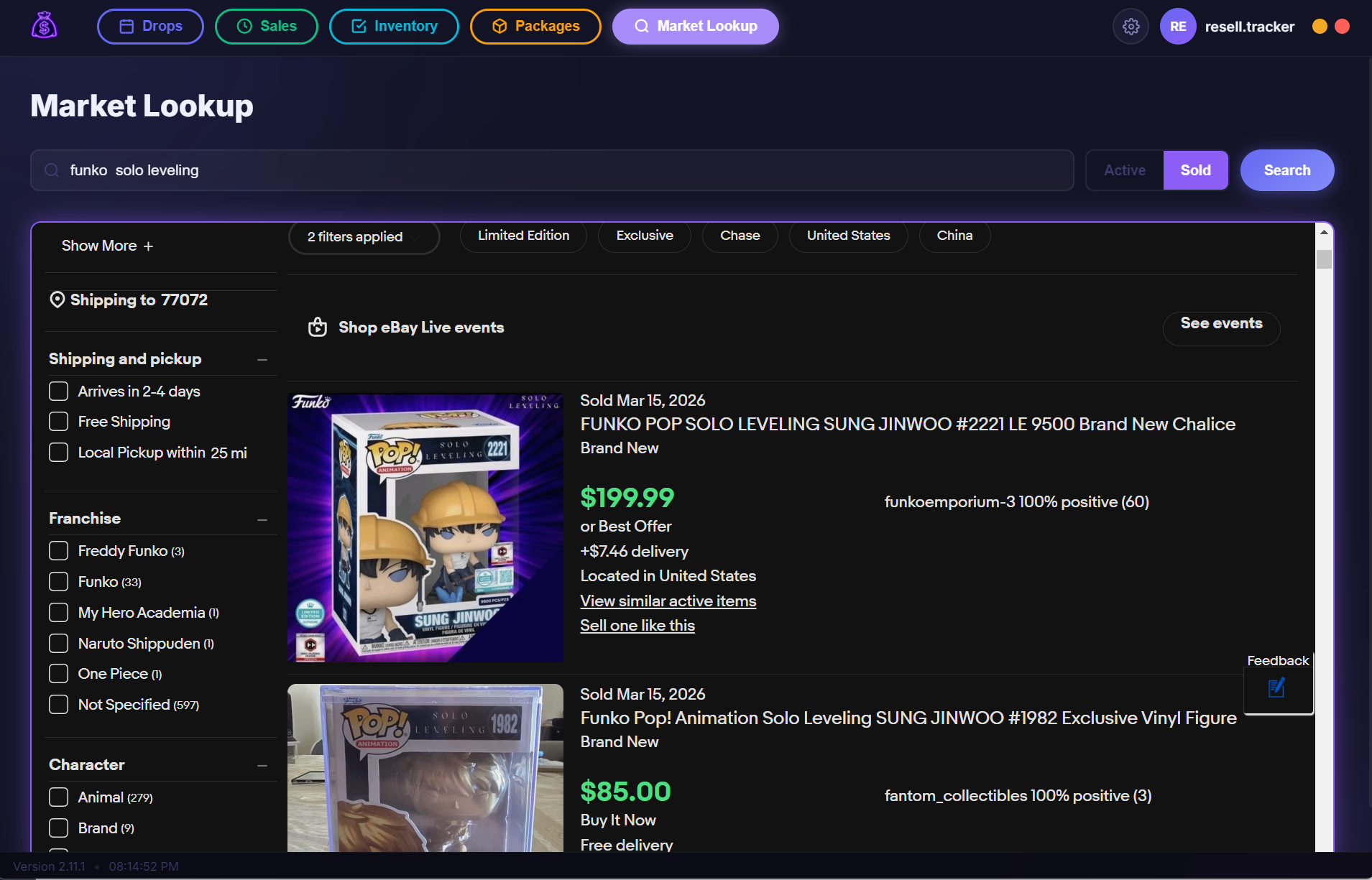
Task: Click the Sung Jinwoo #2221 product thumbnail
Action: [x=425, y=527]
